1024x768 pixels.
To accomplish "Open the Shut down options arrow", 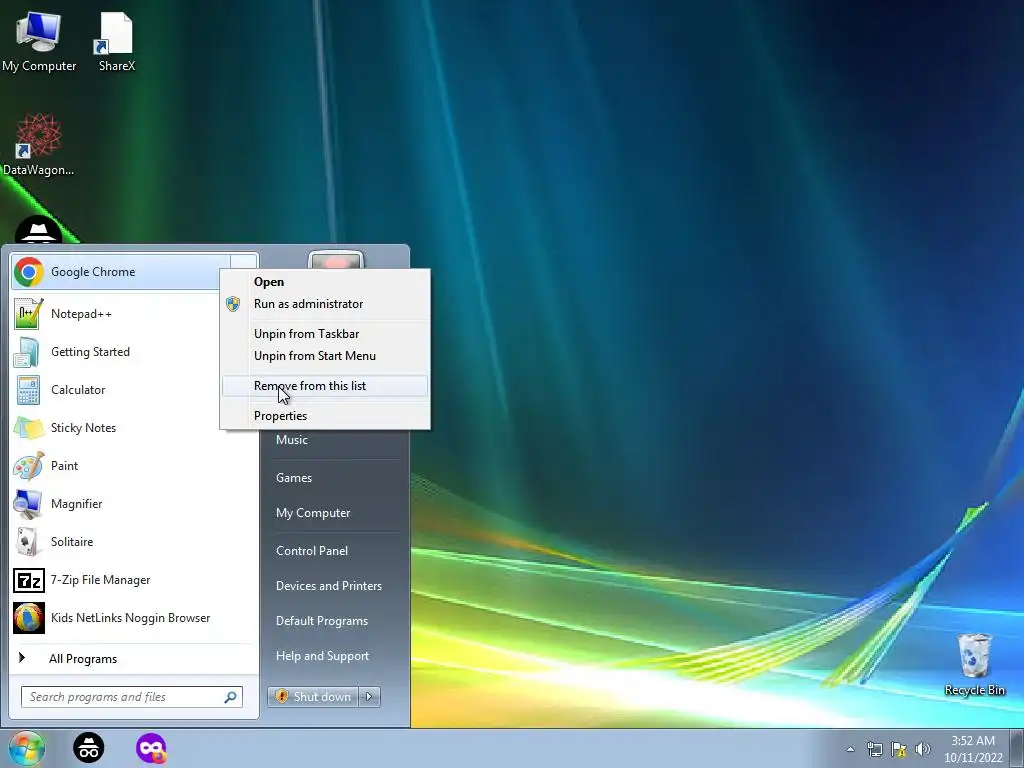I will [370, 697].
